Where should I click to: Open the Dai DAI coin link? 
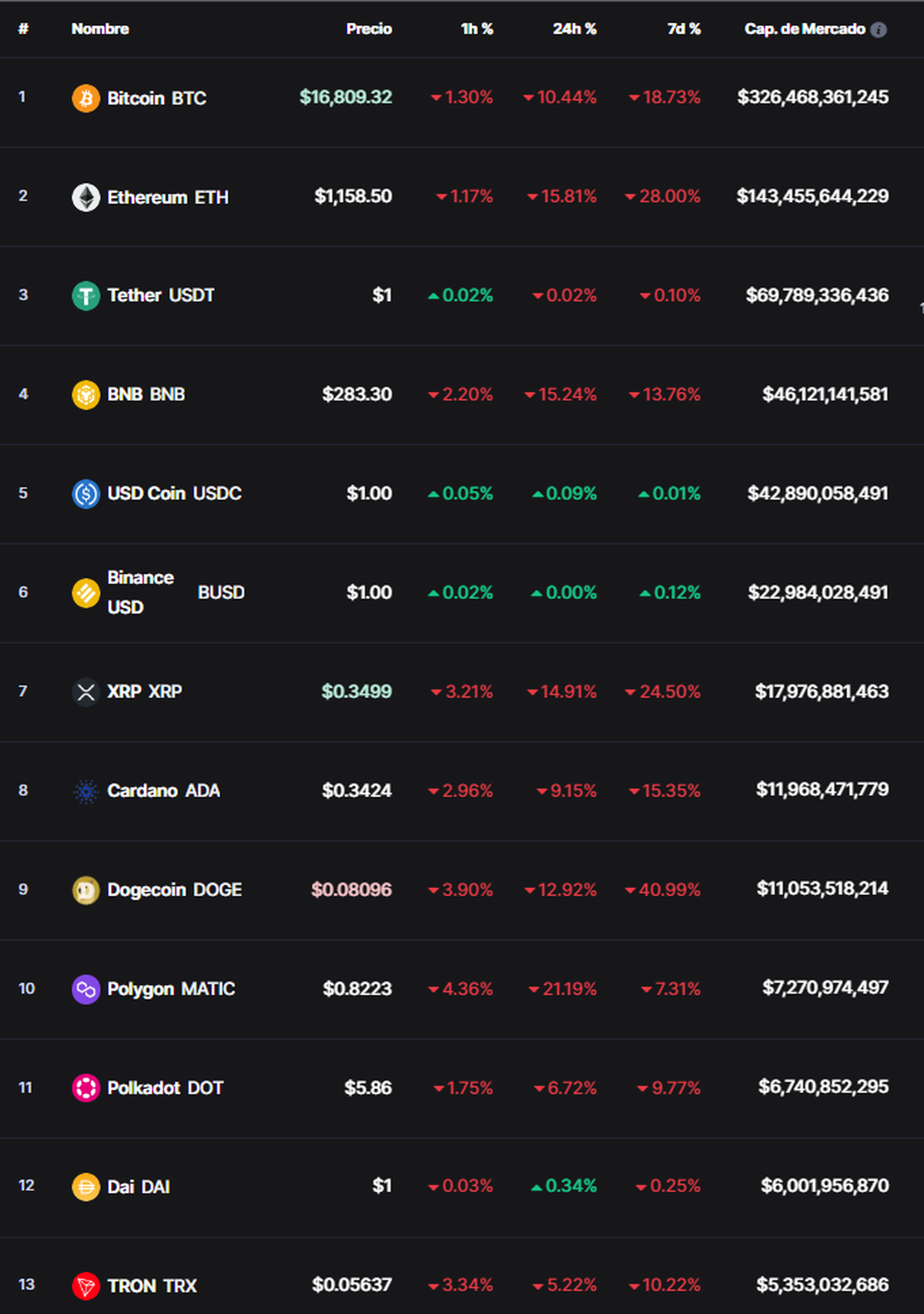pyautogui.click(x=139, y=1187)
